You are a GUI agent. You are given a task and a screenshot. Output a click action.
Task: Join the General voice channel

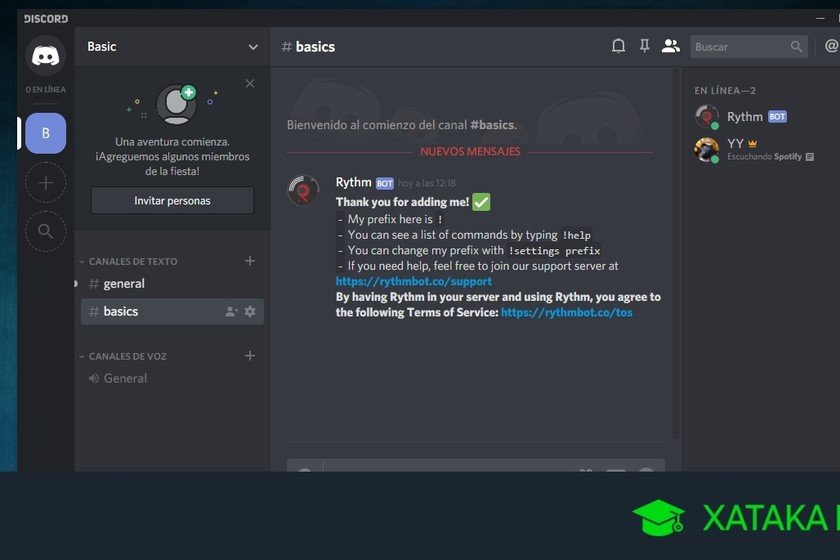click(x=171, y=378)
